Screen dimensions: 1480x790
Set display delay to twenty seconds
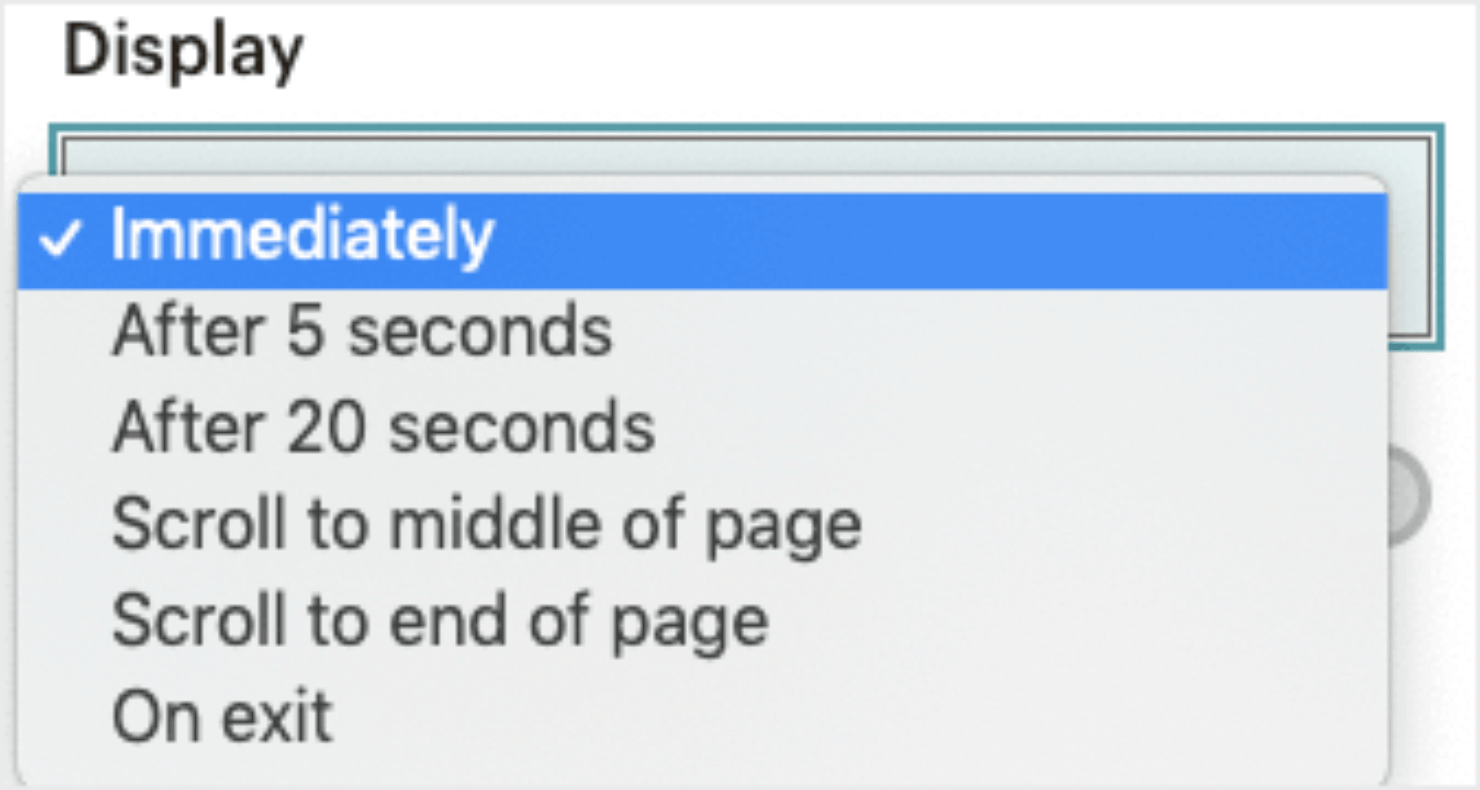pos(383,427)
